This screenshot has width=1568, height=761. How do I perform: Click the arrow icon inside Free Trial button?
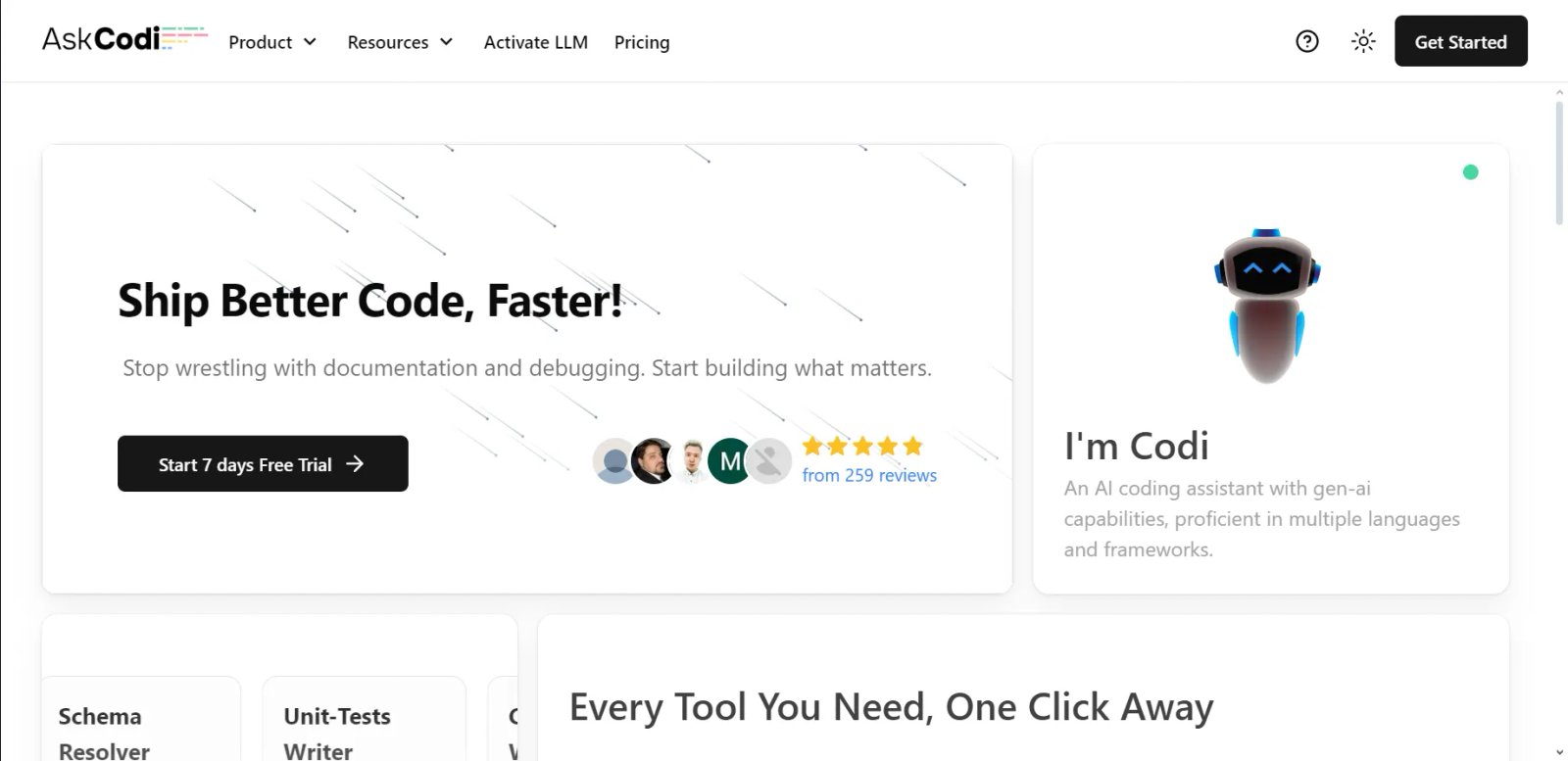(357, 464)
